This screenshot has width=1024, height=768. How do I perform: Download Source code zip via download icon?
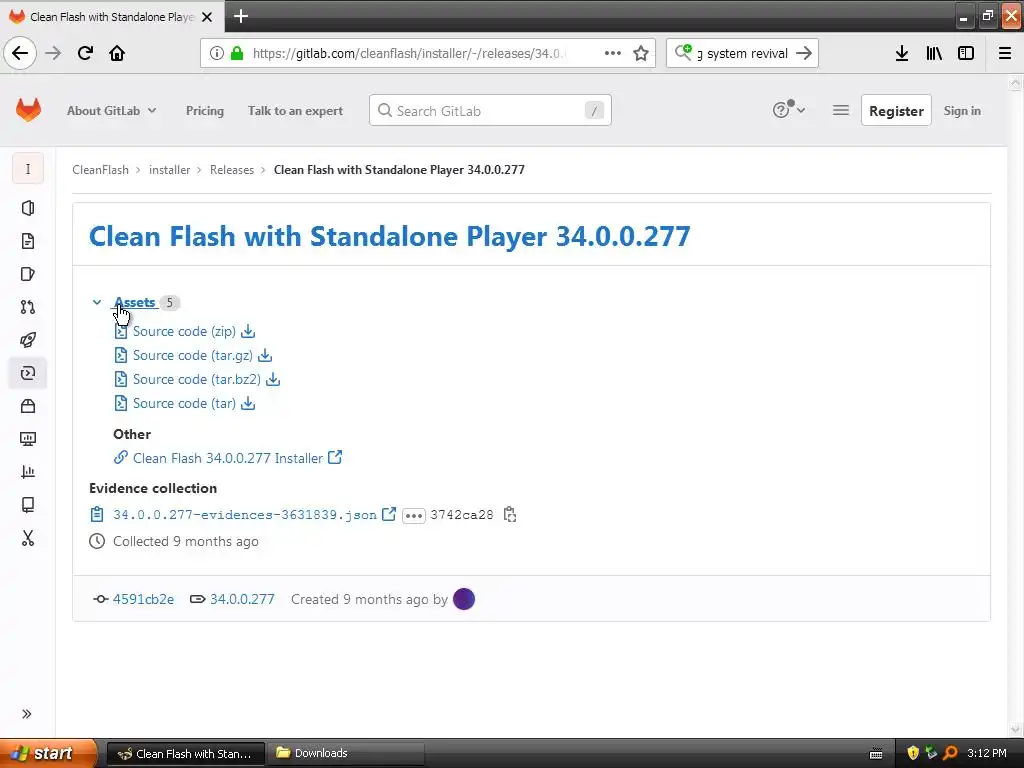click(248, 331)
